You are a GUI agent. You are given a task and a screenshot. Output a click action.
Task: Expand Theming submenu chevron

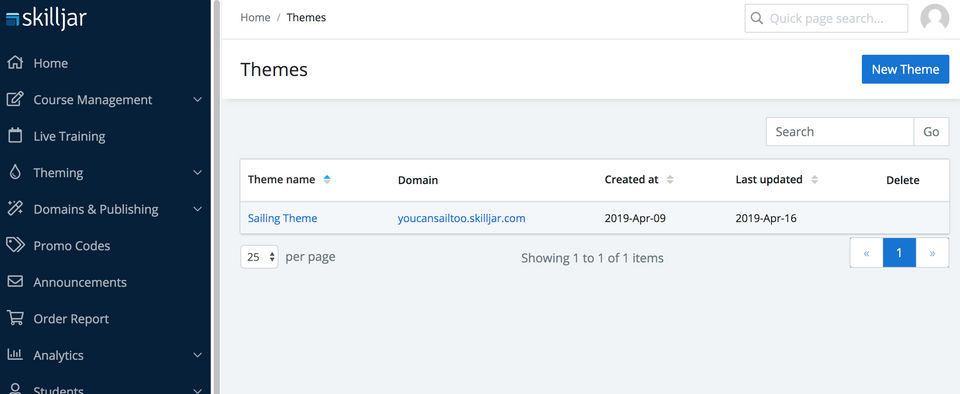(197, 173)
